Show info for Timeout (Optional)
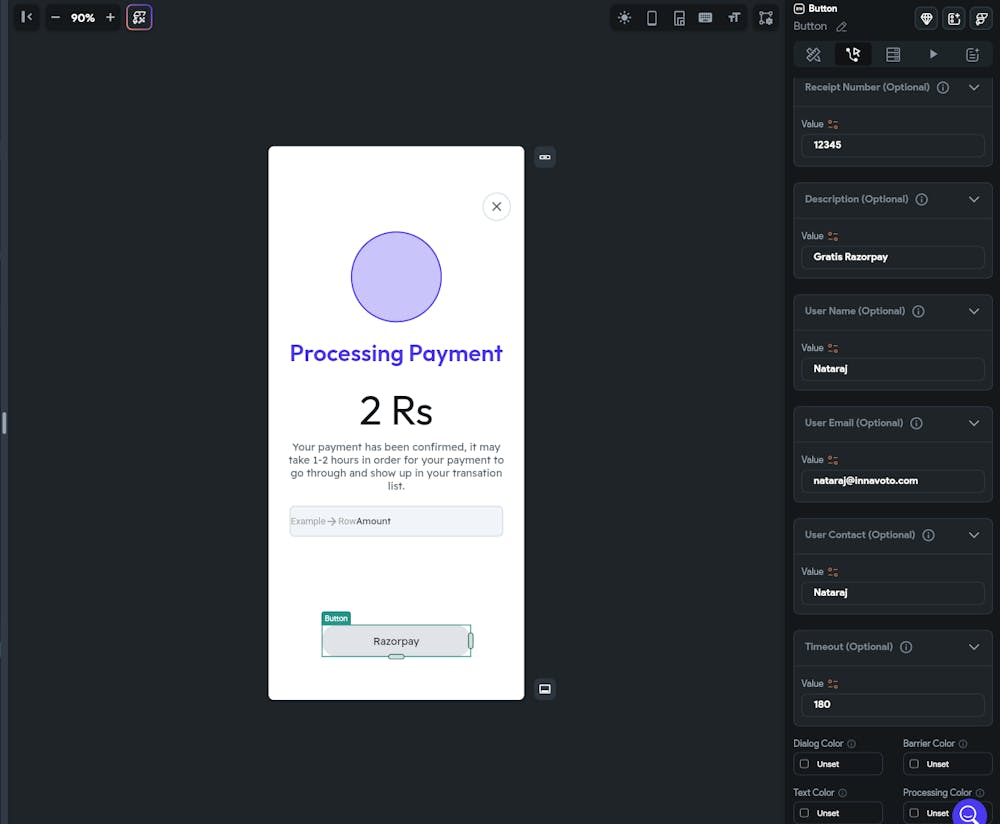 (x=906, y=647)
